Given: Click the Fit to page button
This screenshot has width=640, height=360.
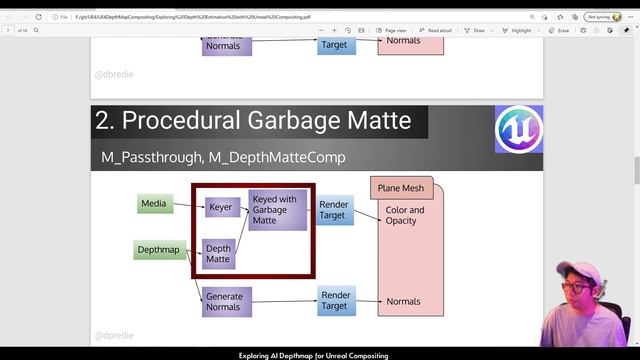Looking at the screenshot, I should pyautogui.click(x=361, y=30).
